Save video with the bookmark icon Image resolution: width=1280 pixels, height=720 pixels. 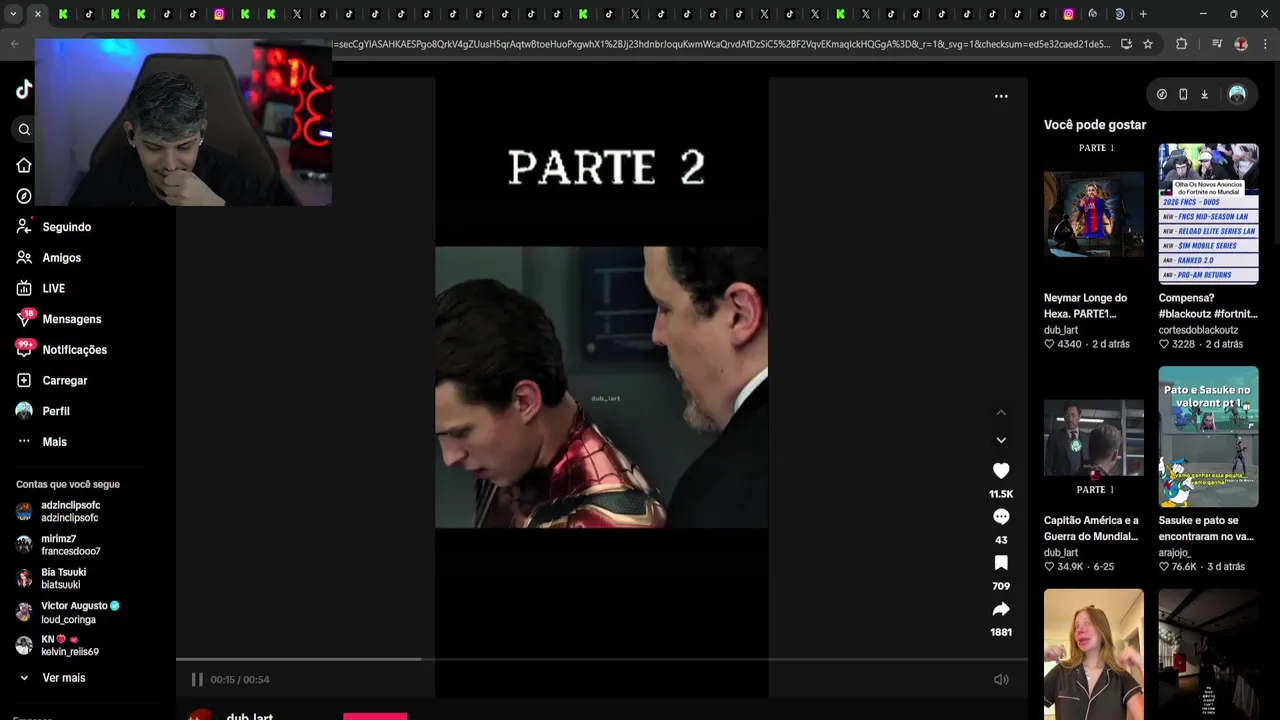(1001, 563)
